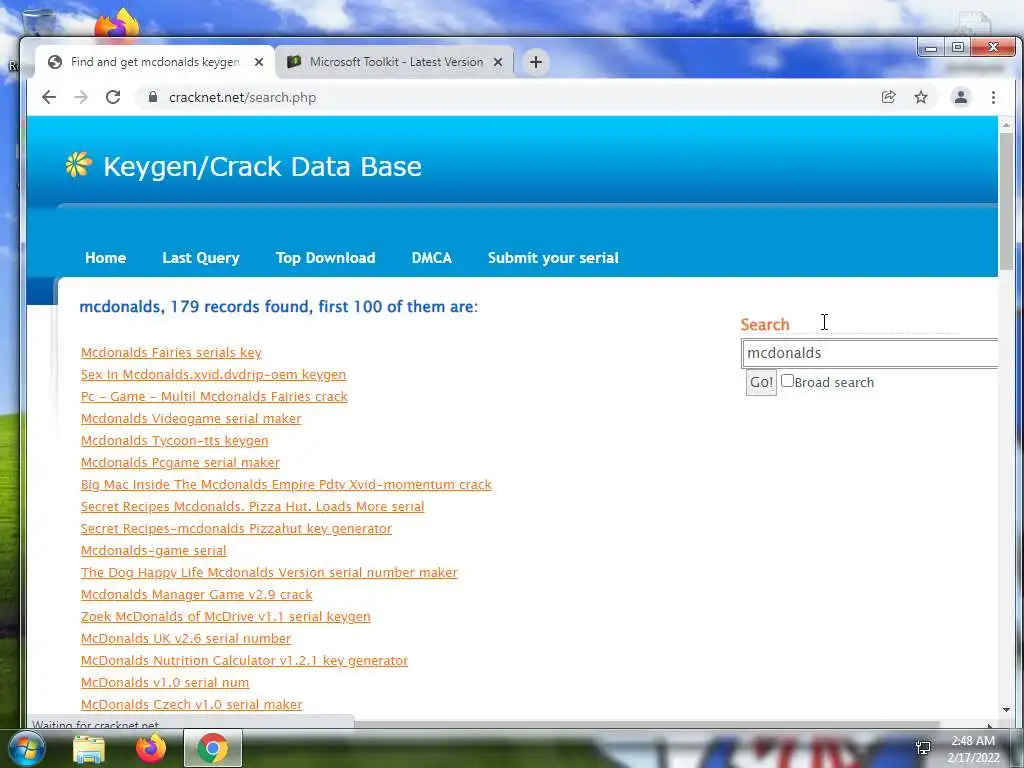This screenshot has width=1024, height=768.
Task: Open File Explorer from taskbar
Action: tap(89, 749)
